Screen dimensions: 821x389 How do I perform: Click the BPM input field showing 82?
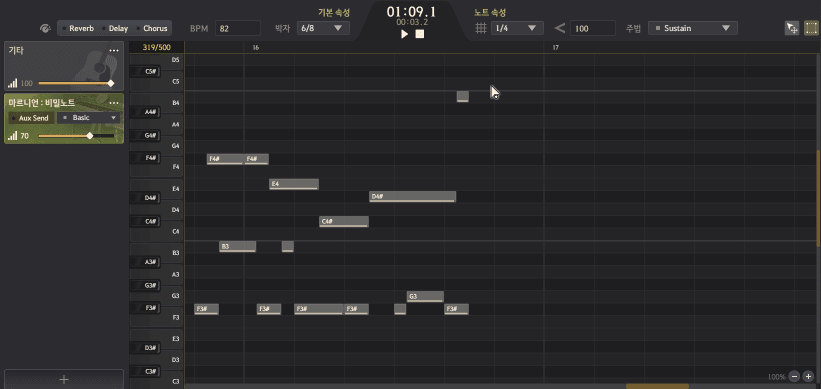click(237, 28)
